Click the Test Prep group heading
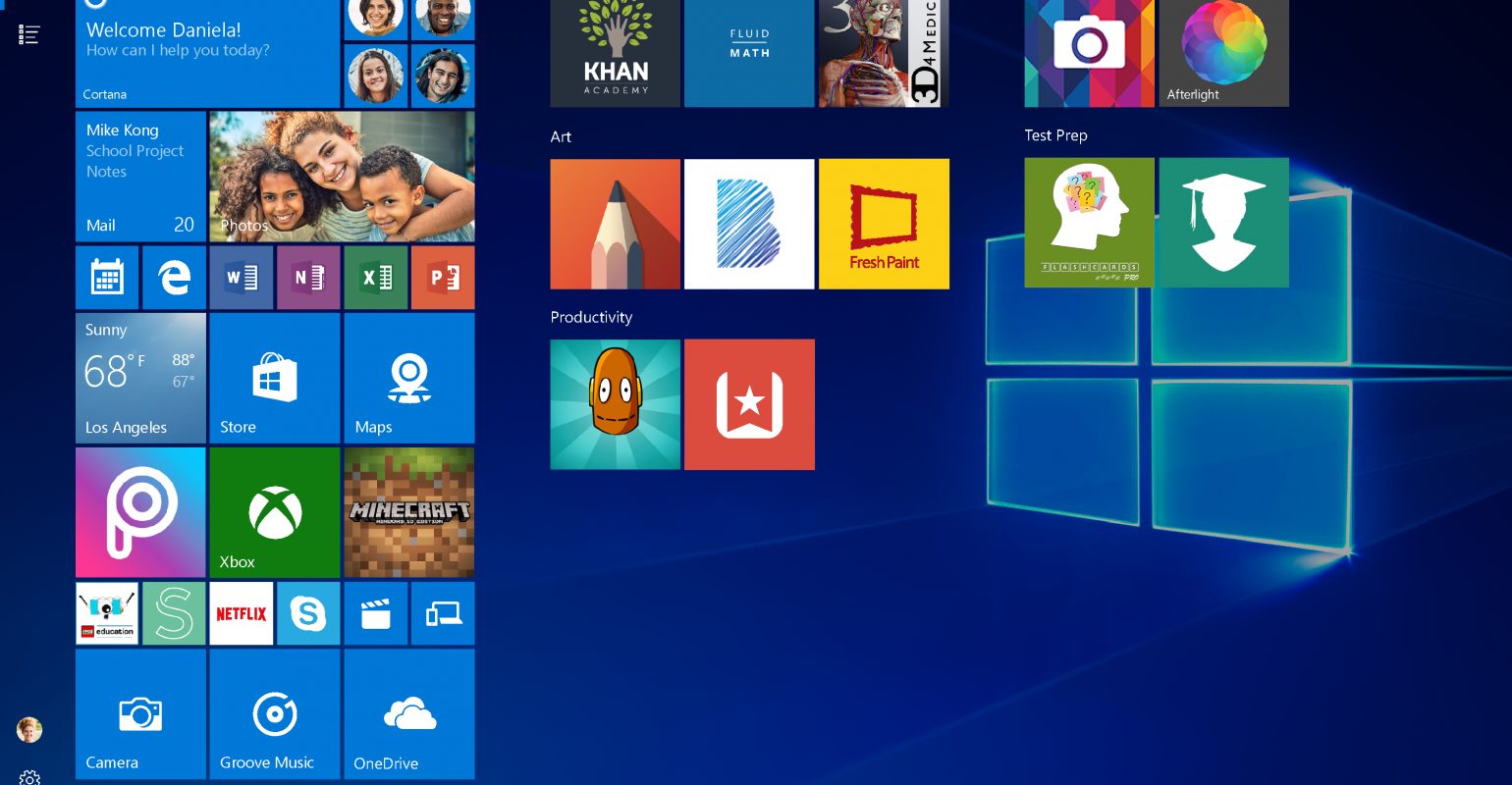 pyautogui.click(x=1055, y=135)
